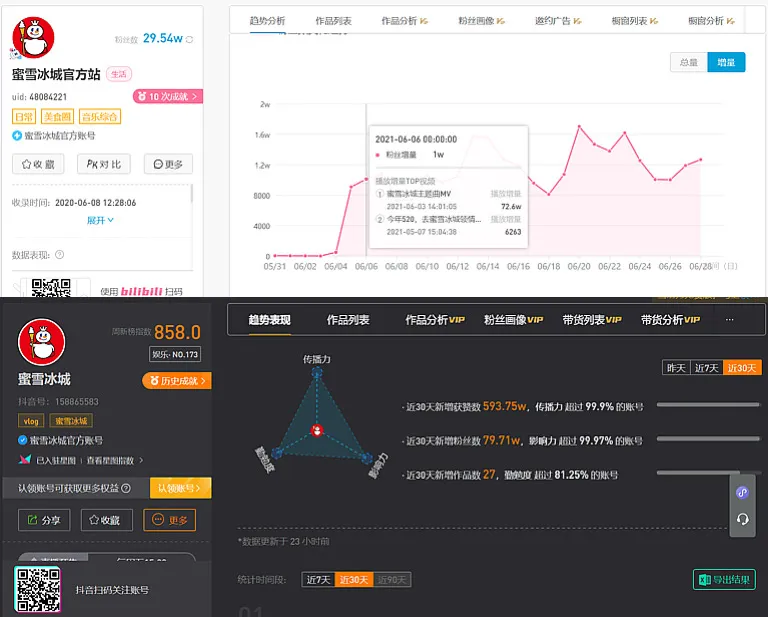Click the 蜜雪冰城官方站 avatar in the bilibili panel
This screenshot has width=768, height=617.
33,38
